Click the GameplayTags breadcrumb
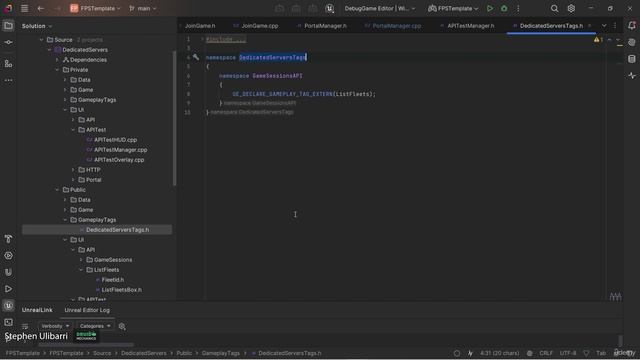The height and width of the screenshot is (360, 640). click(x=220, y=353)
